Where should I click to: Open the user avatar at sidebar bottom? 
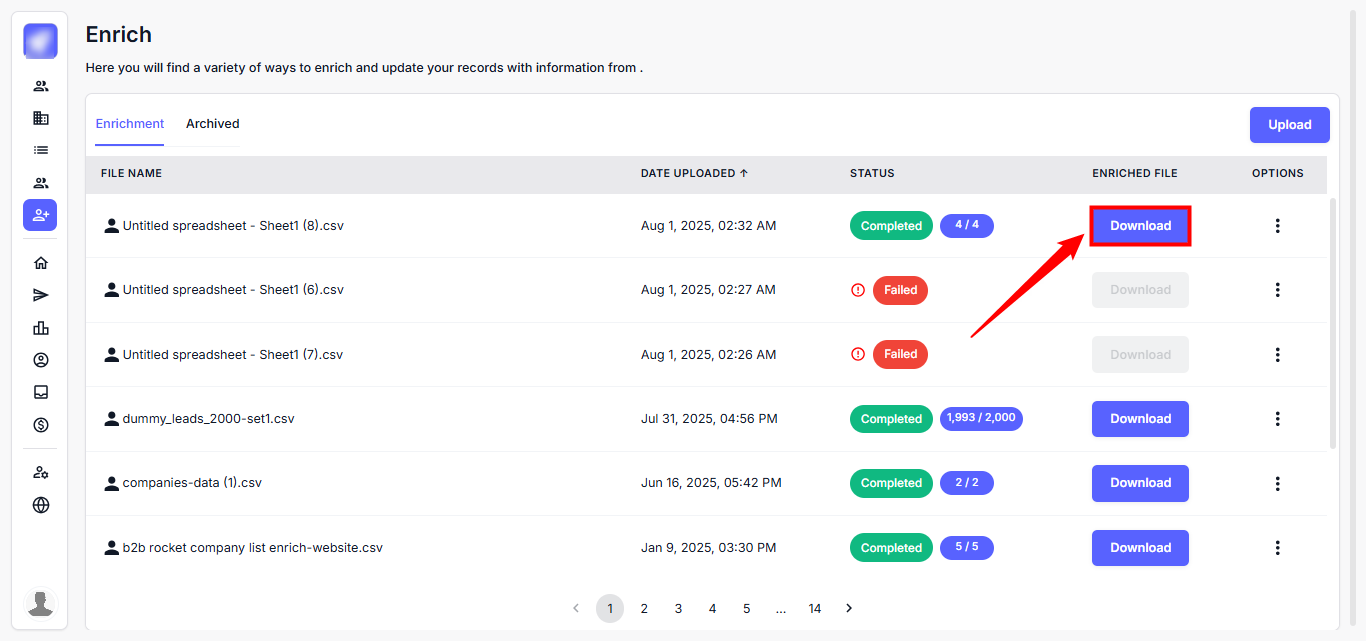(x=41, y=603)
